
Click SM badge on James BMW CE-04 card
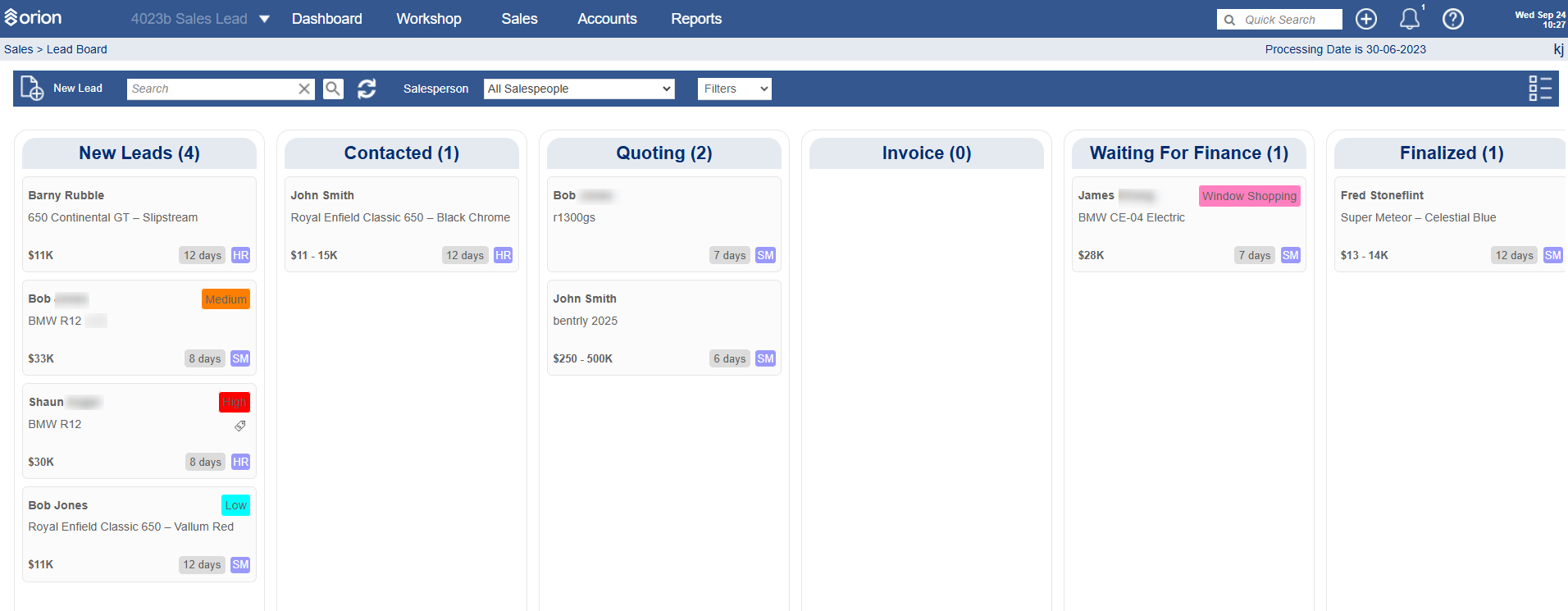pos(1290,255)
